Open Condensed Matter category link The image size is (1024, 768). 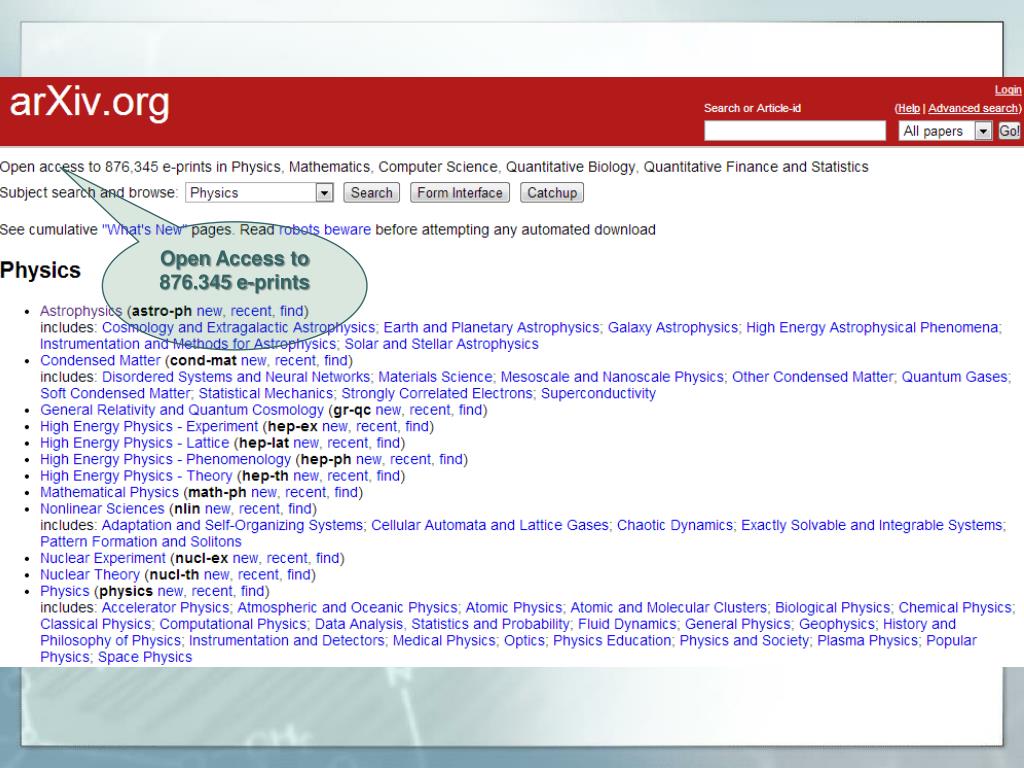pos(100,360)
